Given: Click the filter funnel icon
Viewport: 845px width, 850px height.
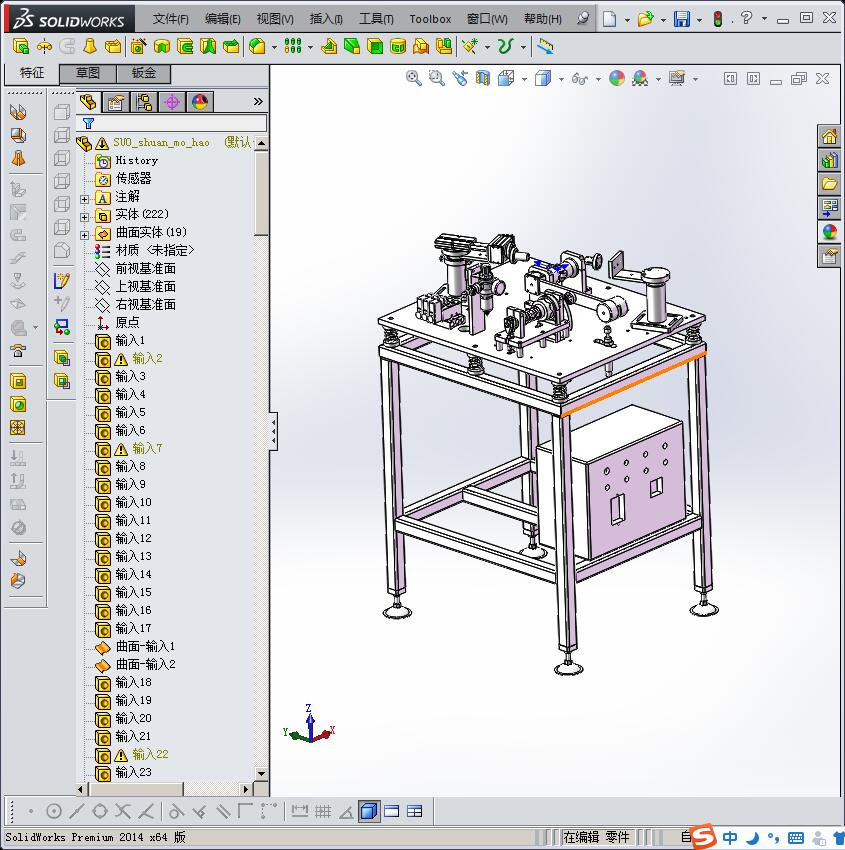Looking at the screenshot, I should 88,124.
